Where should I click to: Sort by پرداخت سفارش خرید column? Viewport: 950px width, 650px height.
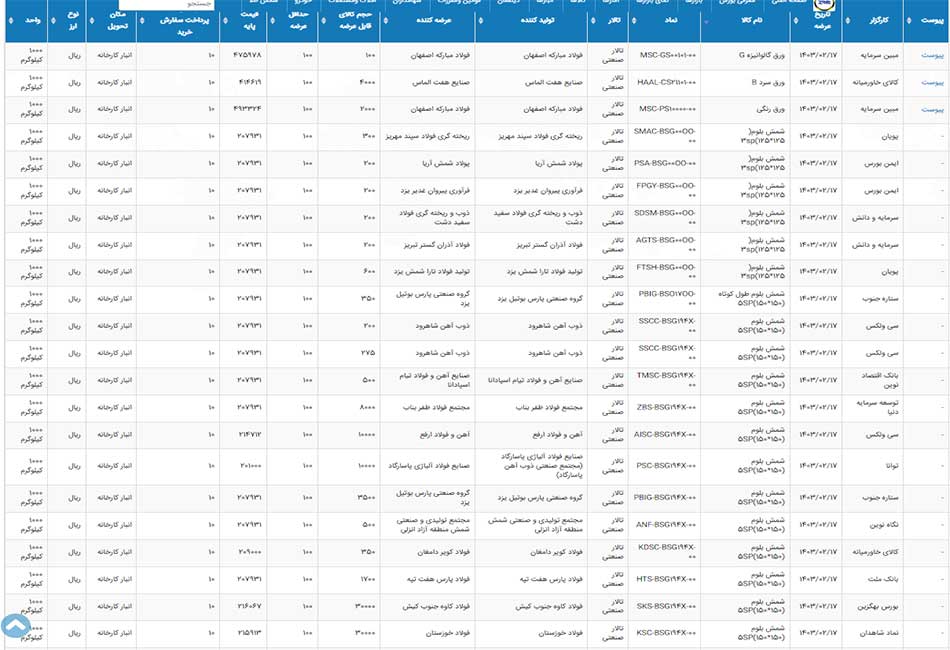pos(178,21)
